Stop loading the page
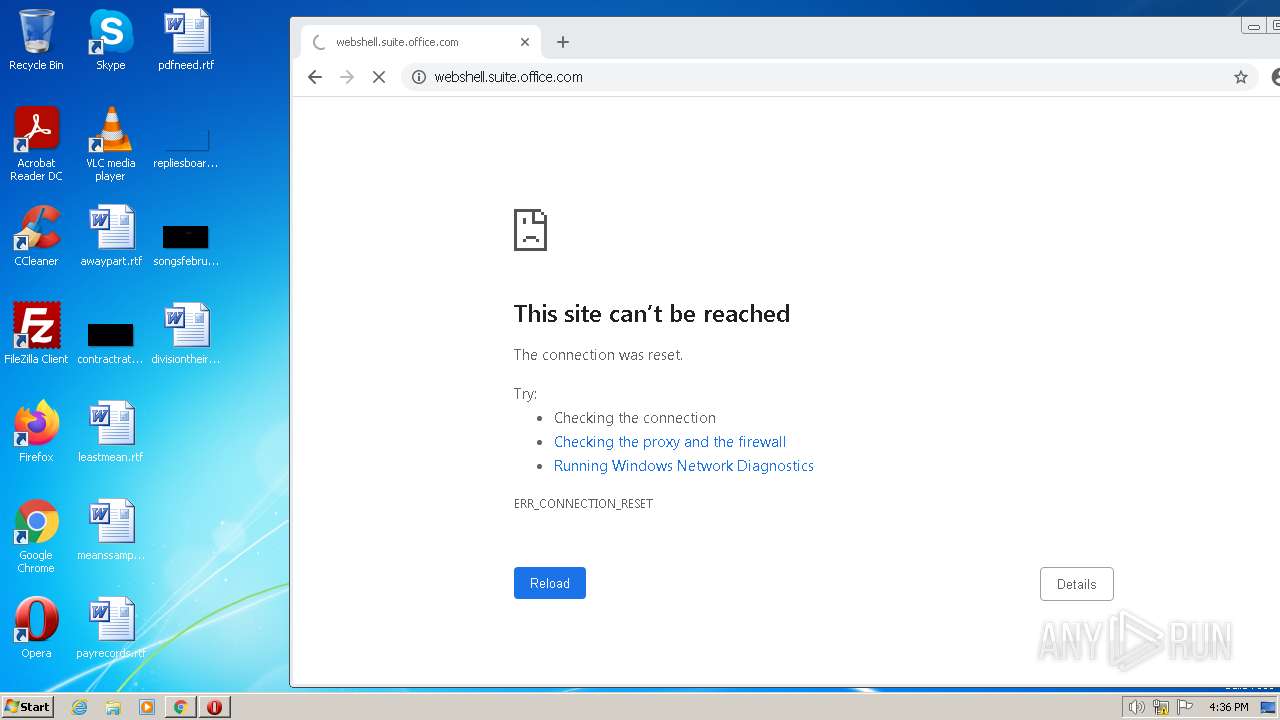 379,77
